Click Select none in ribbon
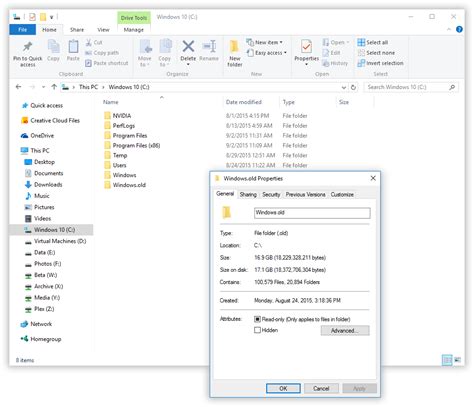This screenshot has width=474, height=407. (x=376, y=53)
